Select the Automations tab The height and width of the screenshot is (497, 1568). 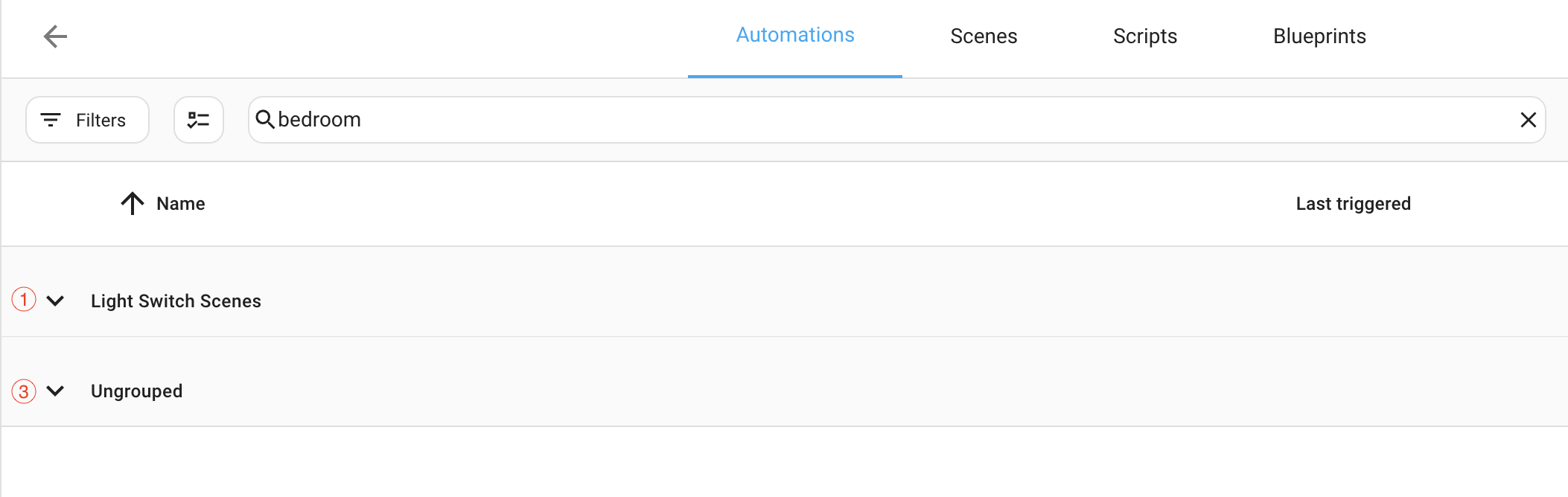pyautogui.click(x=794, y=34)
